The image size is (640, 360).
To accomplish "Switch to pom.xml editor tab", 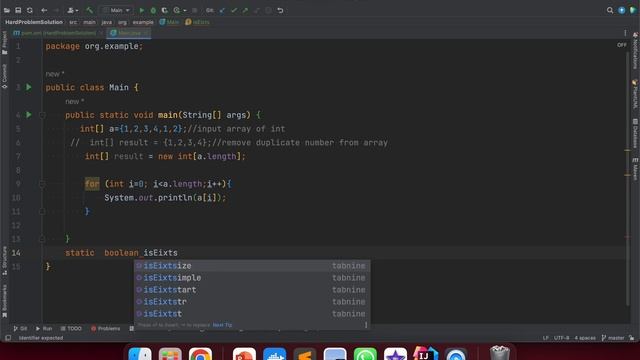I will [55, 33].
